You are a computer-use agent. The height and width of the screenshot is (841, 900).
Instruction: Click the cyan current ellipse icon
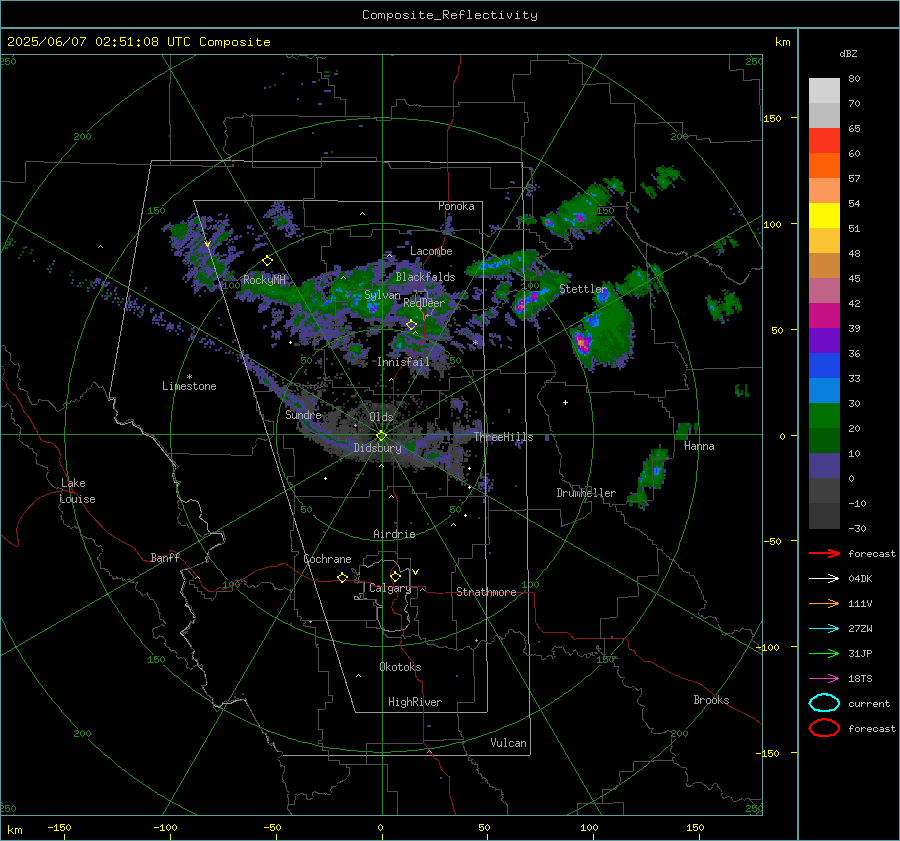point(824,703)
